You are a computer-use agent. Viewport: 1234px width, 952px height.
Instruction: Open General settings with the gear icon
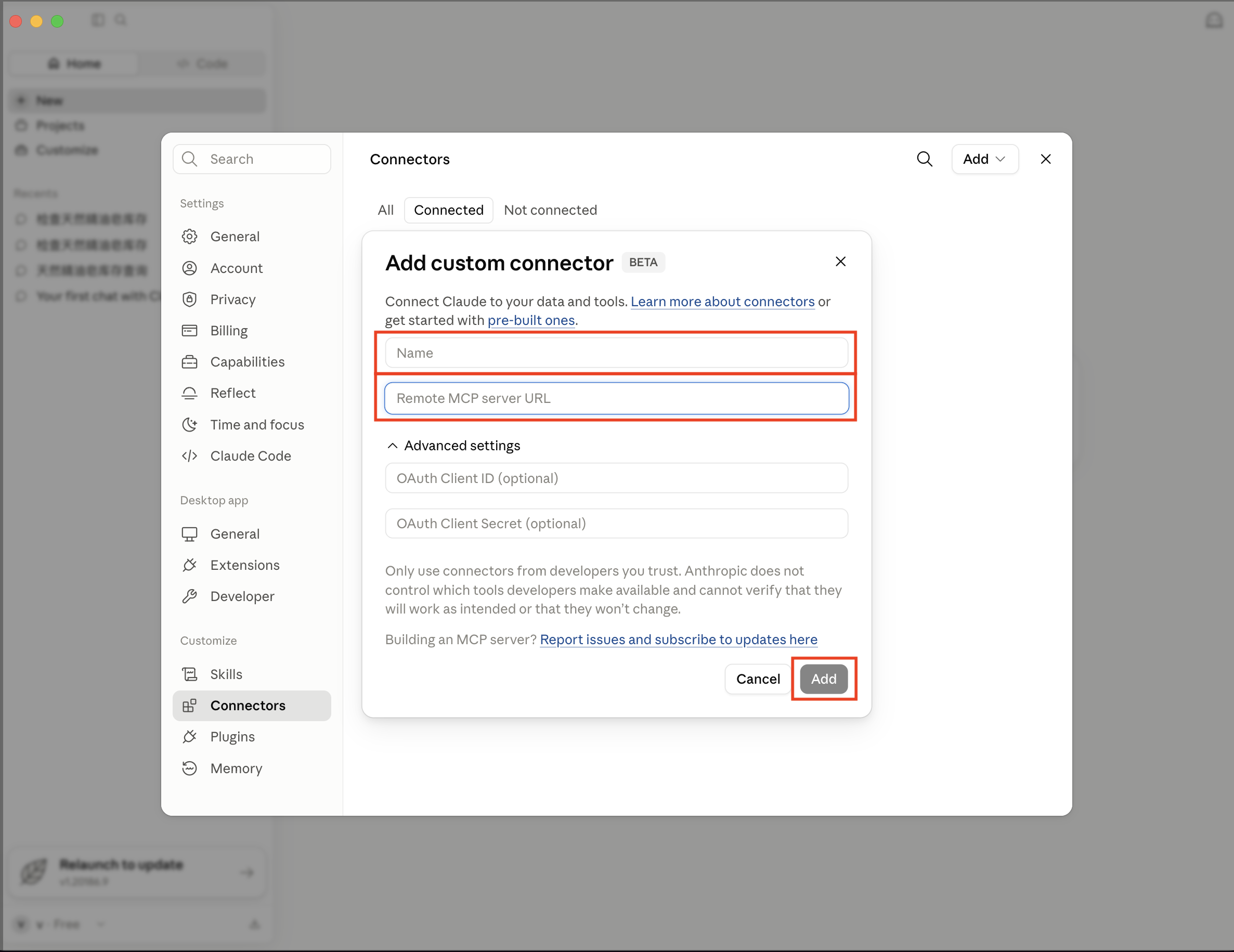coord(252,236)
